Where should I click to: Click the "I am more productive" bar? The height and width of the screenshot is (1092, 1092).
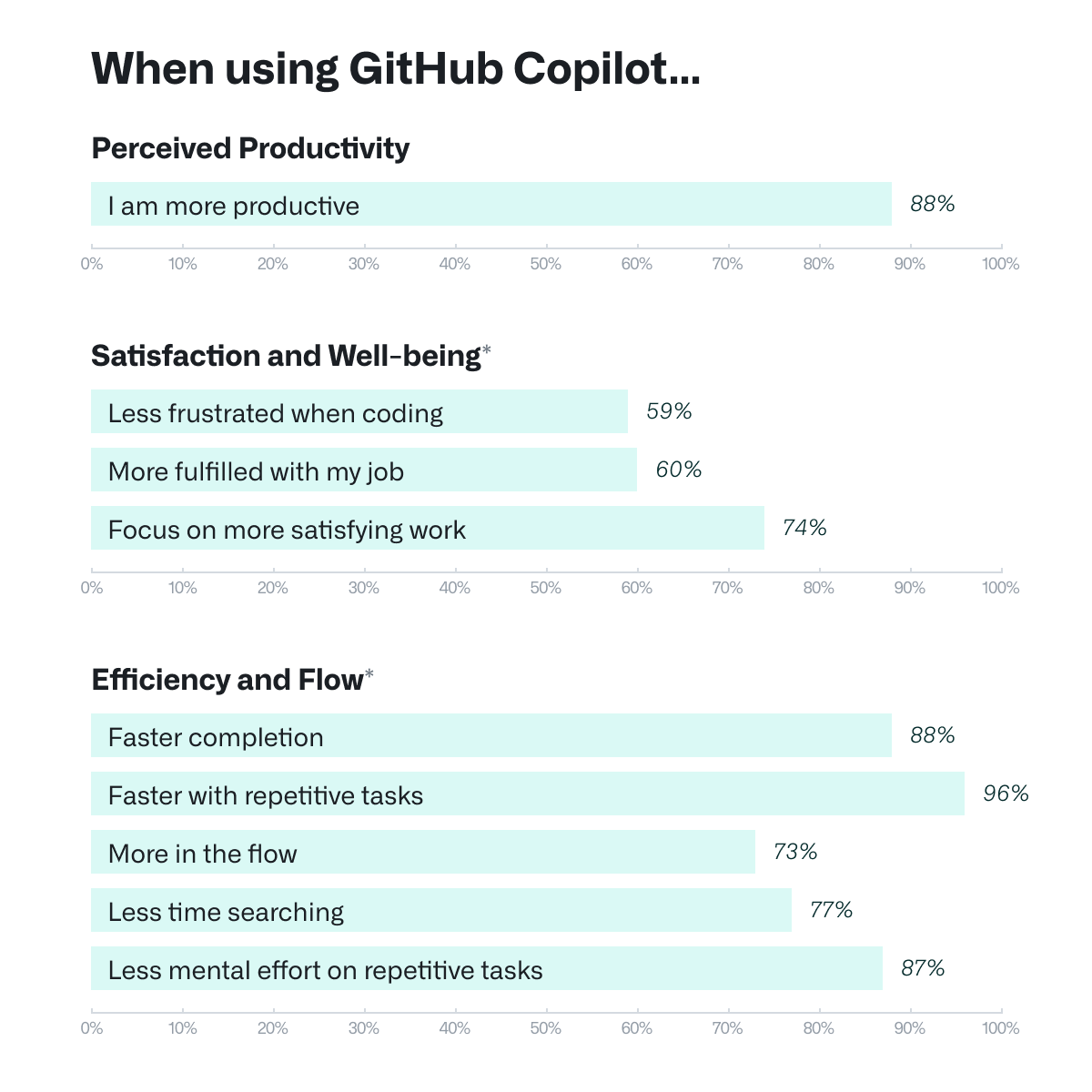click(491, 204)
